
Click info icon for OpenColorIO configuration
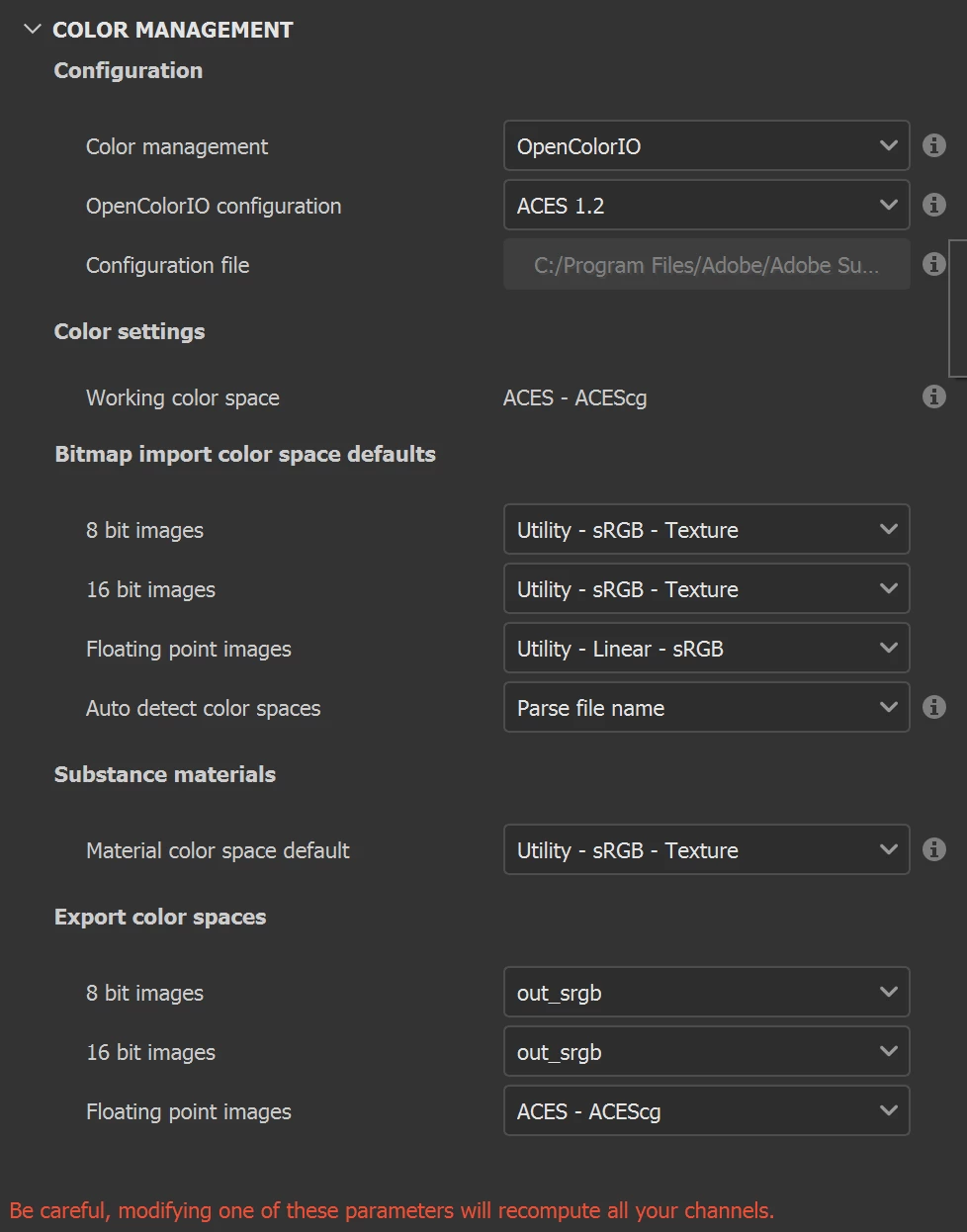933,205
